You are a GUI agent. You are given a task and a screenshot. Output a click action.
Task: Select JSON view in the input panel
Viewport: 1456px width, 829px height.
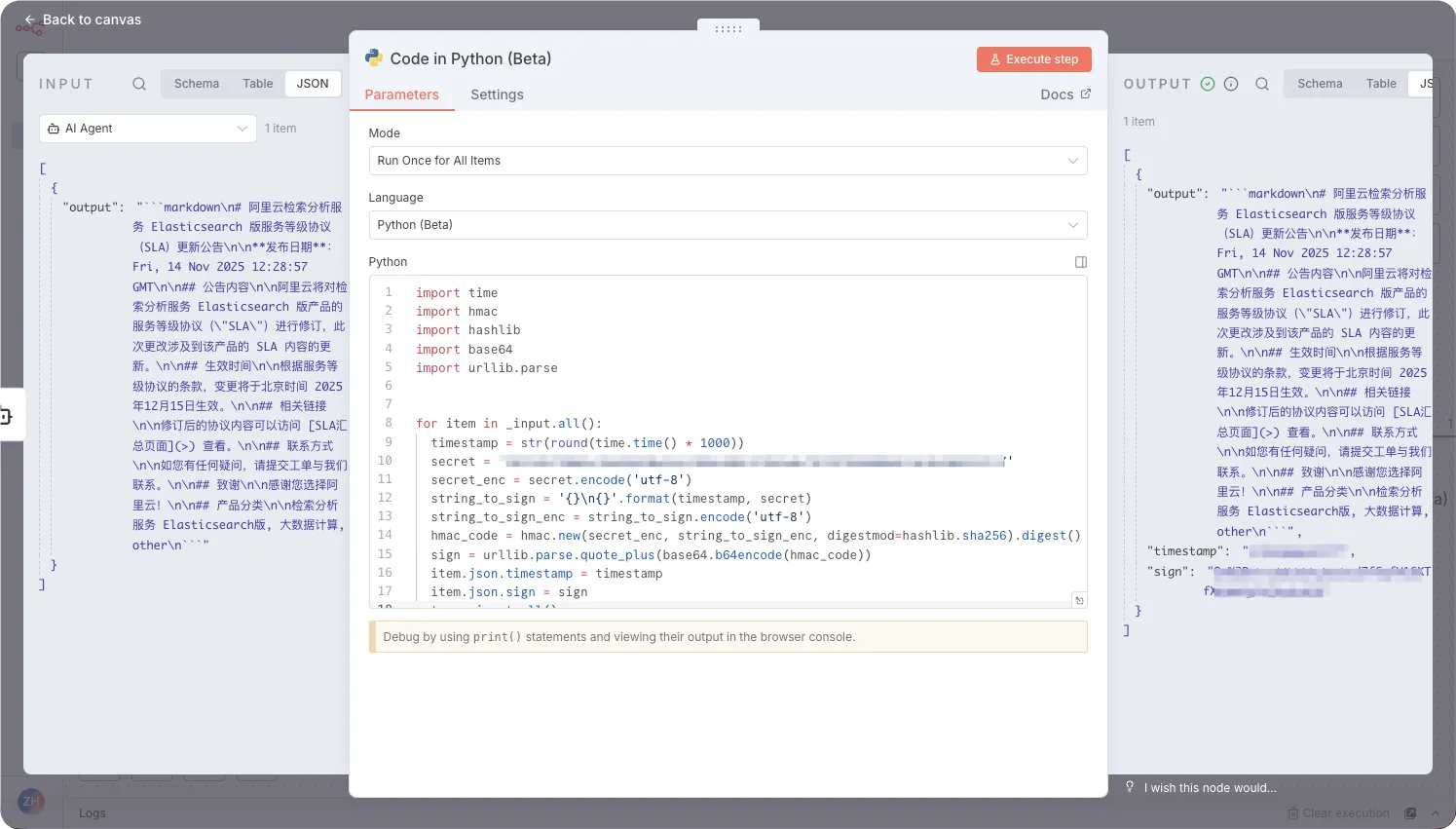tap(313, 84)
